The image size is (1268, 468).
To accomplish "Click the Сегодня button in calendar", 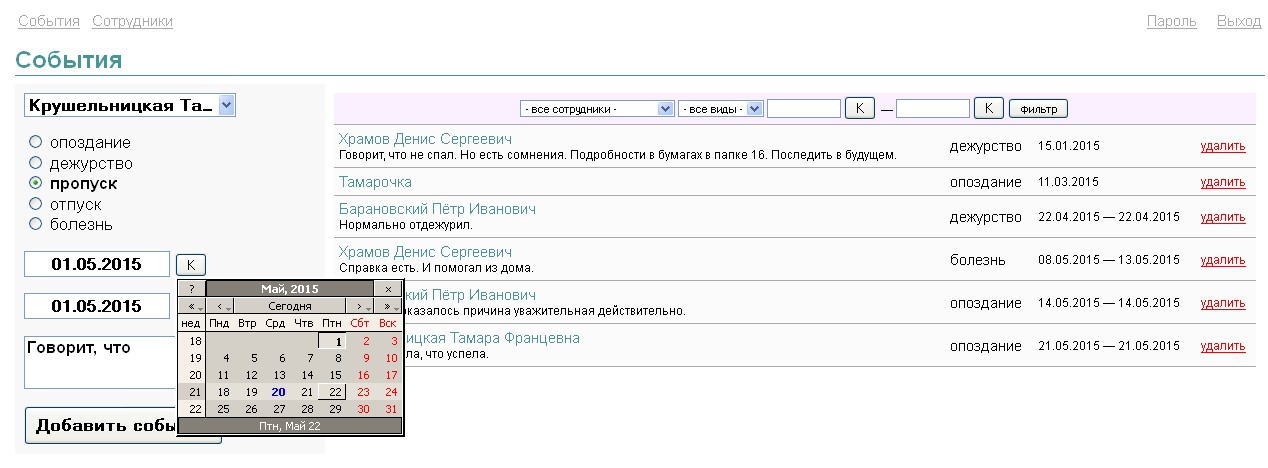I will [290, 306].
